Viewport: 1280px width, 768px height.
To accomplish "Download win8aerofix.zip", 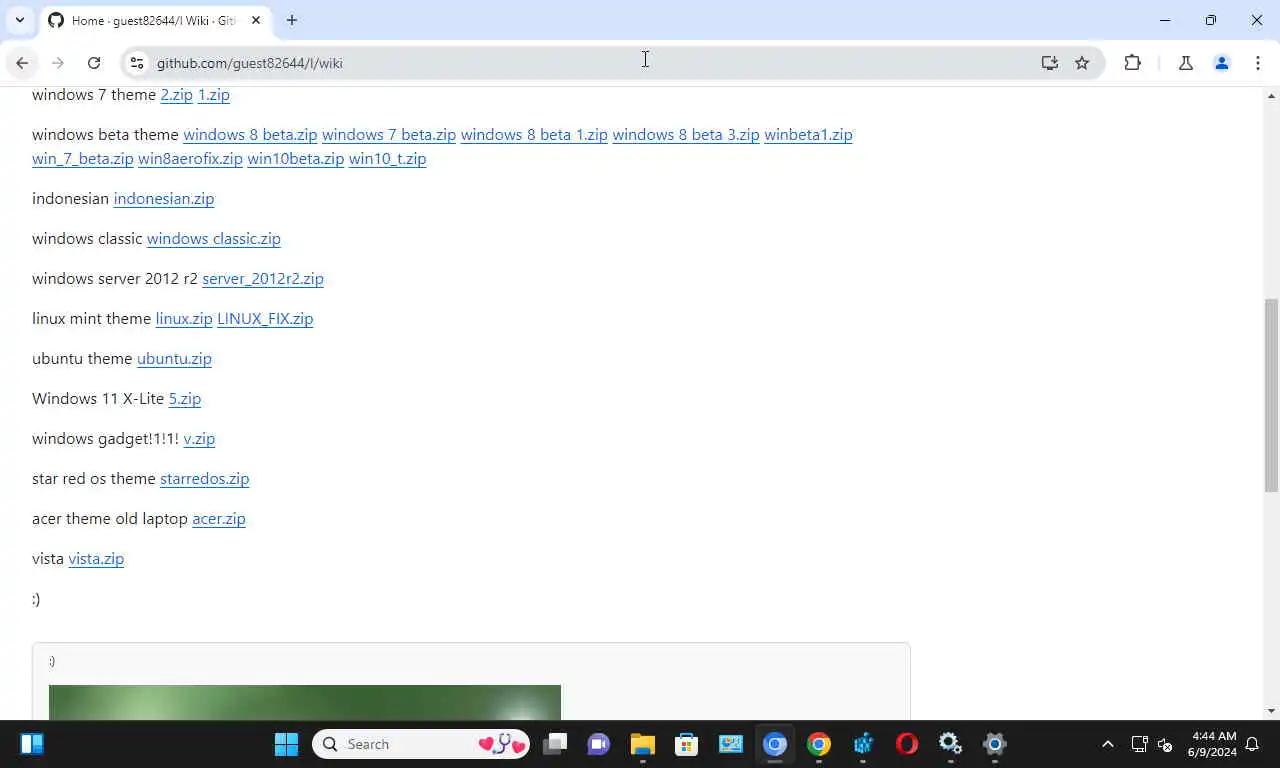I will [190, 159].
